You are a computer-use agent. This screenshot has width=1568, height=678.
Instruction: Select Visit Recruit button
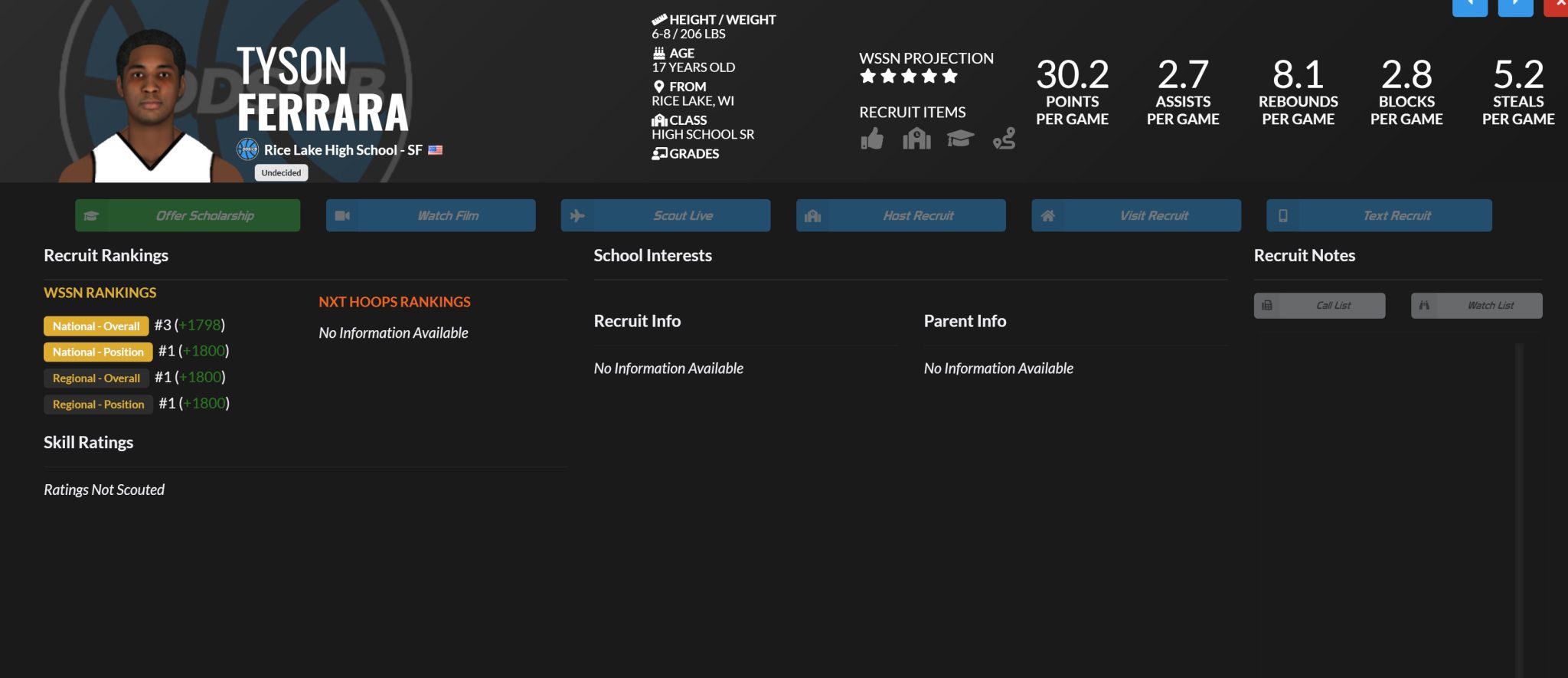[x=1135, y=216]
